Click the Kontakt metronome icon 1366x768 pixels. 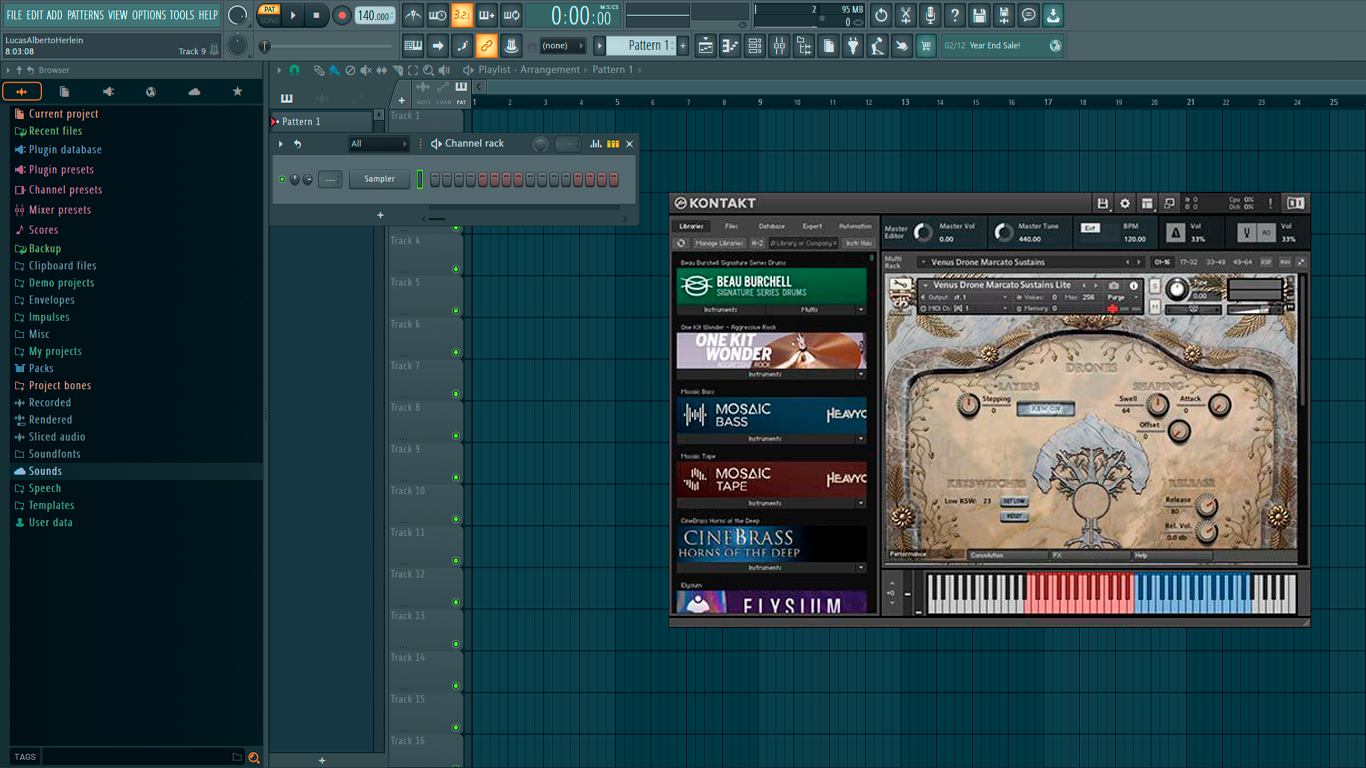pyautogui.click(x=1176, y=233)
